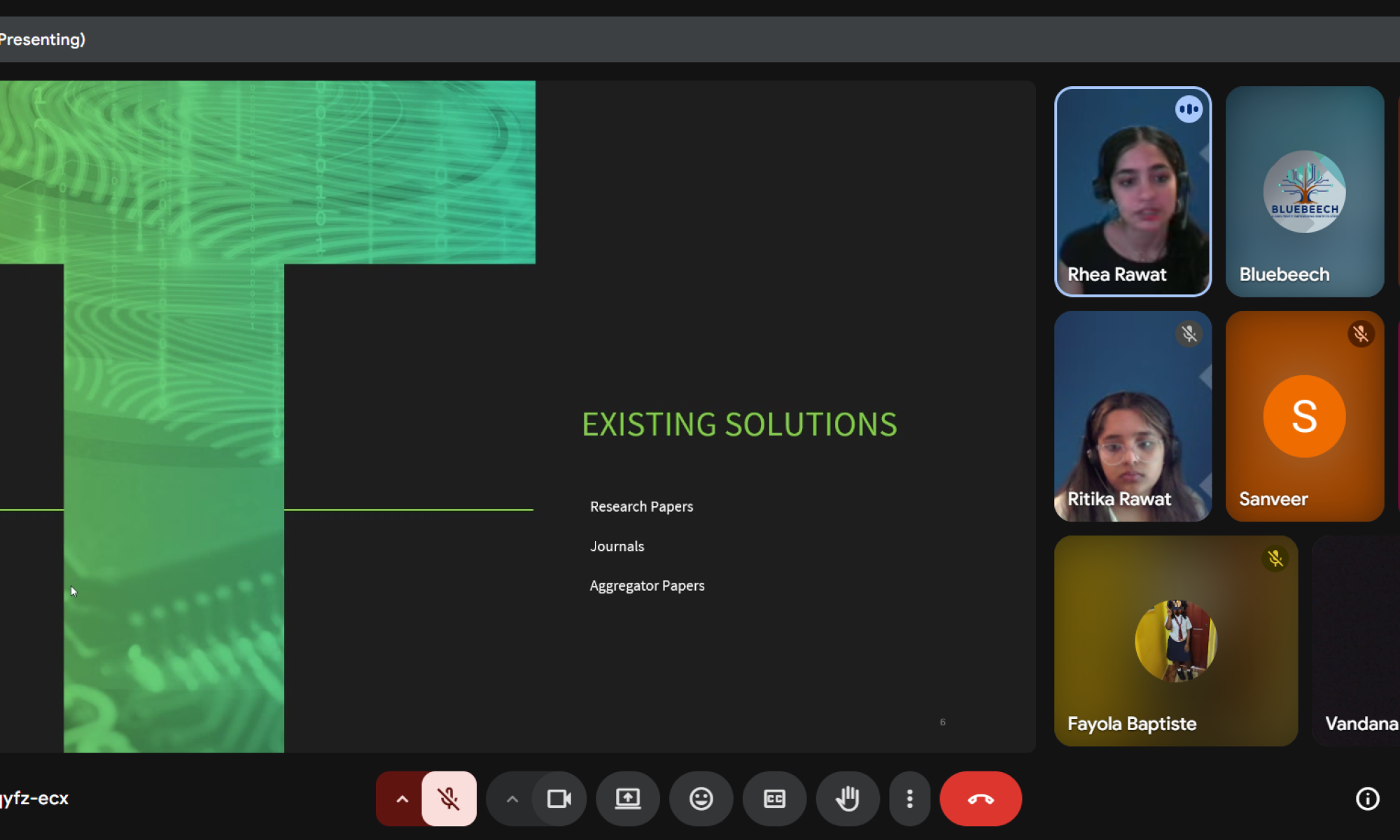Turn on closed captions
Viewport: 1400px width, 840px height.
tap(774, 799)
